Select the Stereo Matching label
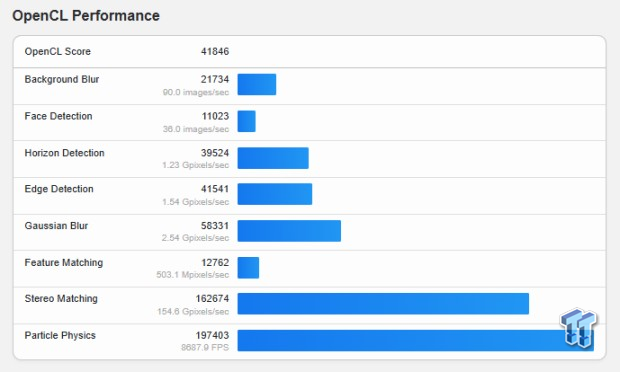Screen dimensions: 620x372 coord(61,298)
